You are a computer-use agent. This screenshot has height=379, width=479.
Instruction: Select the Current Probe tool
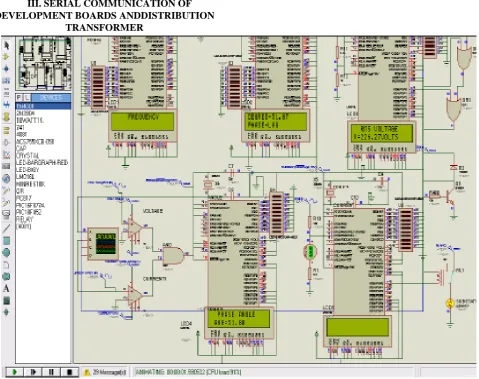(6, 202)
